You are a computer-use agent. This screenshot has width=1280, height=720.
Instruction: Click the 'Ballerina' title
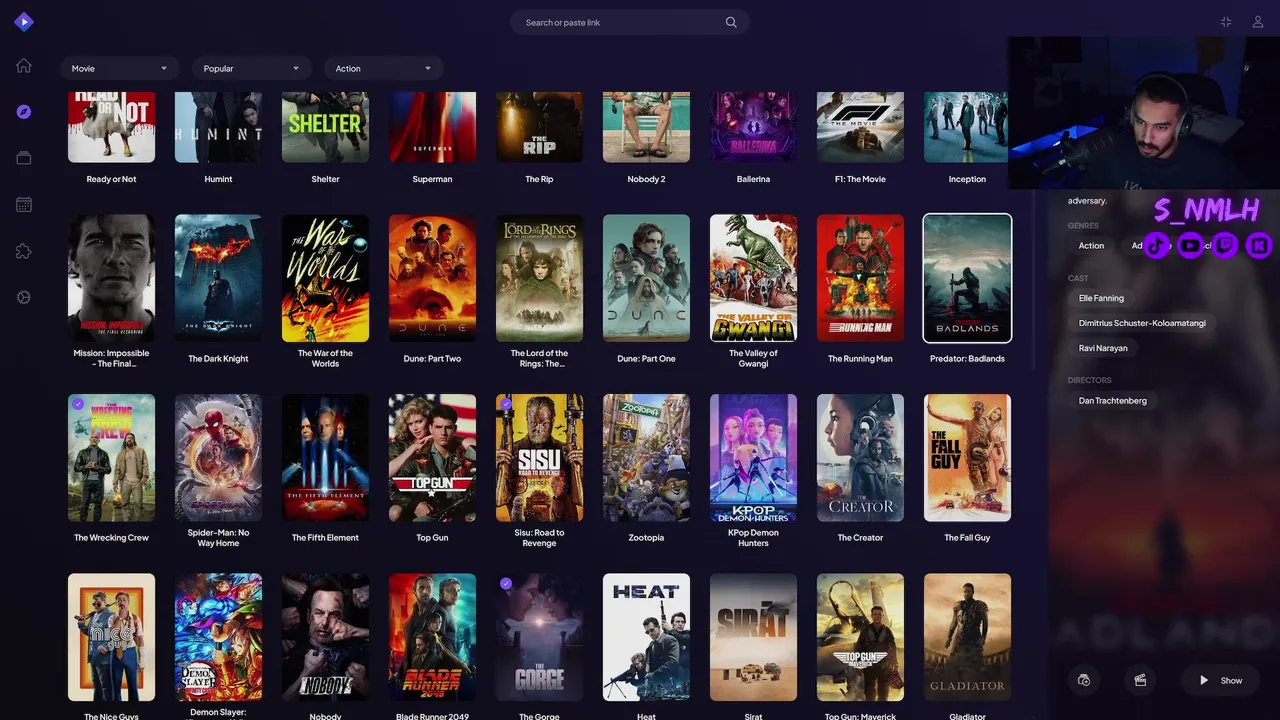753,179
